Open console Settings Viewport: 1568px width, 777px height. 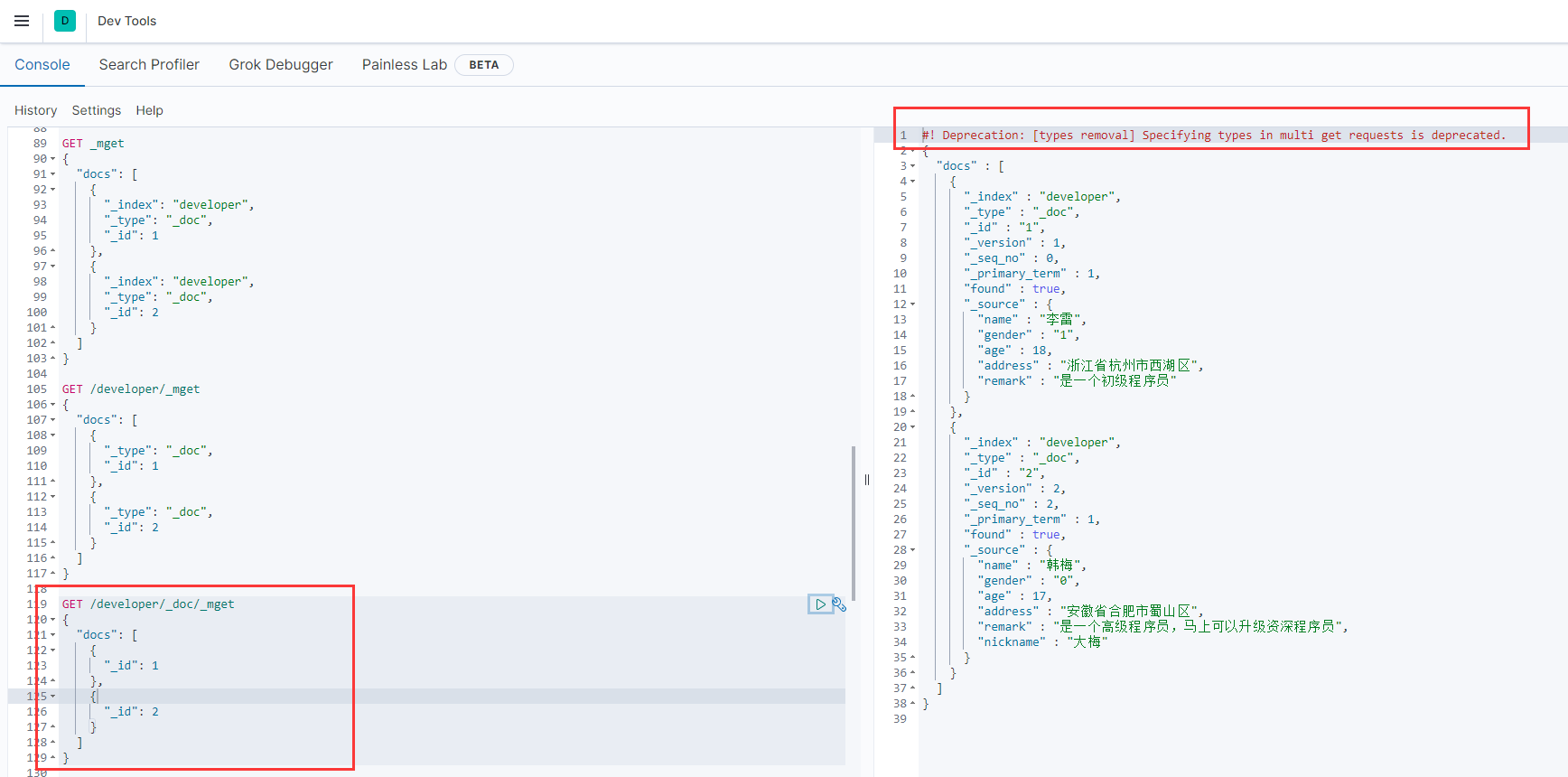[97, 110]
